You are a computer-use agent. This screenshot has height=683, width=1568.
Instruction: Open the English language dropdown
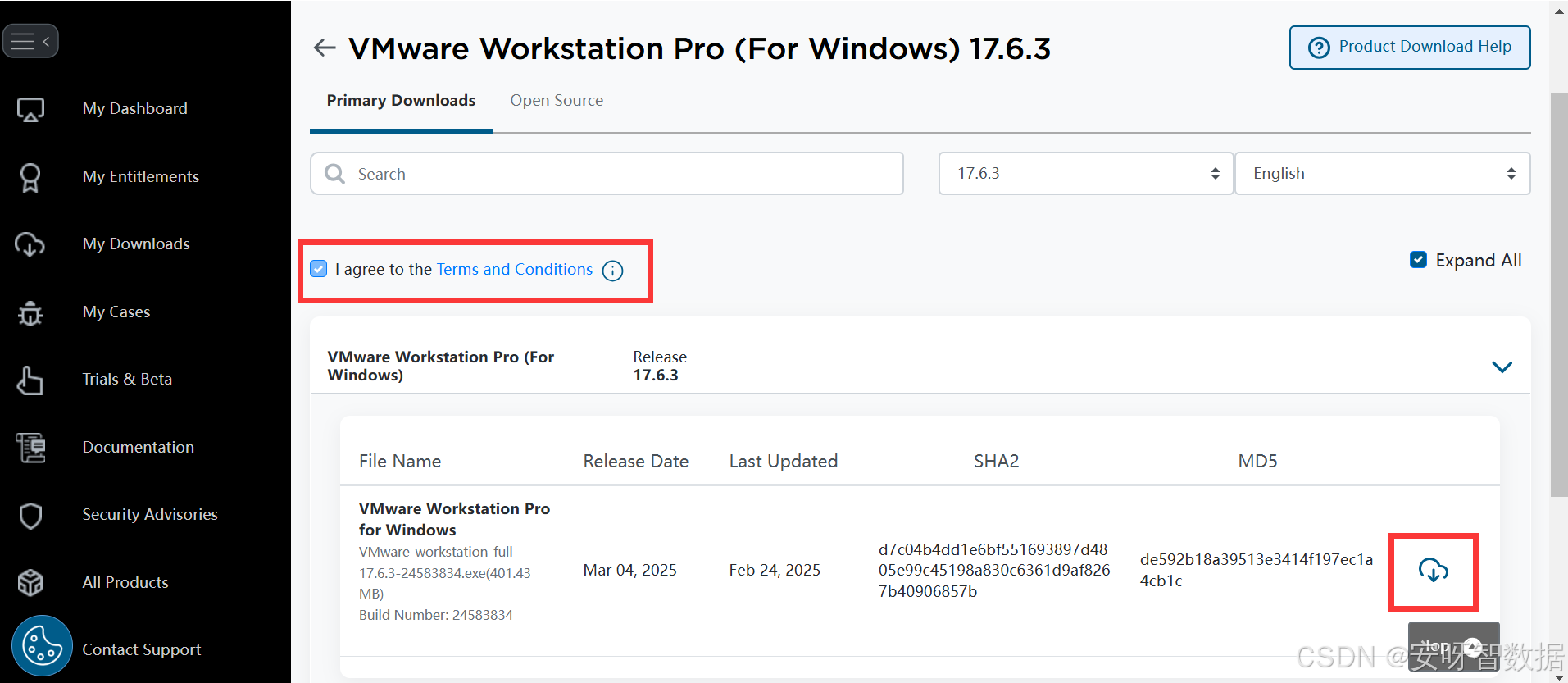pyautogui.click(x=1383, y=174)
